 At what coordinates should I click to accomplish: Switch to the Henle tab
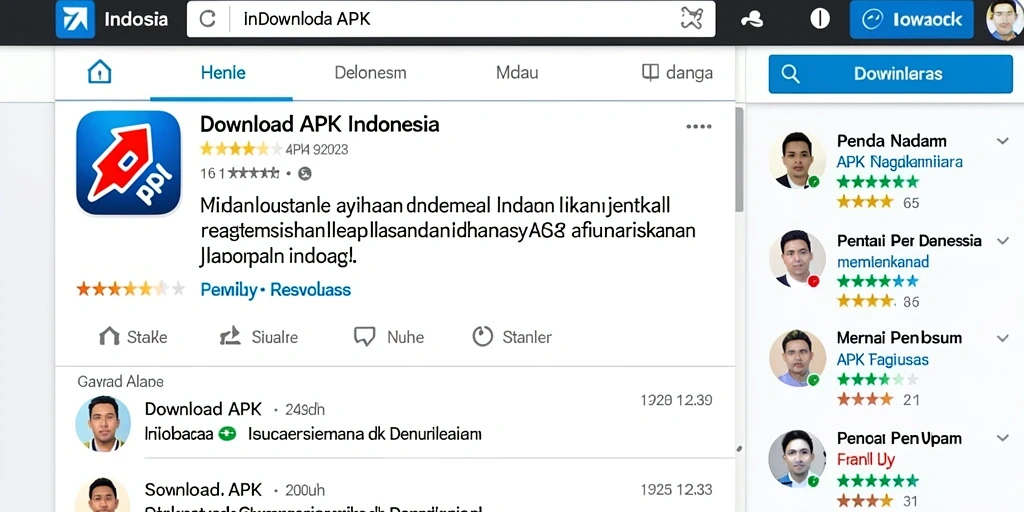[x=223, y=72]
